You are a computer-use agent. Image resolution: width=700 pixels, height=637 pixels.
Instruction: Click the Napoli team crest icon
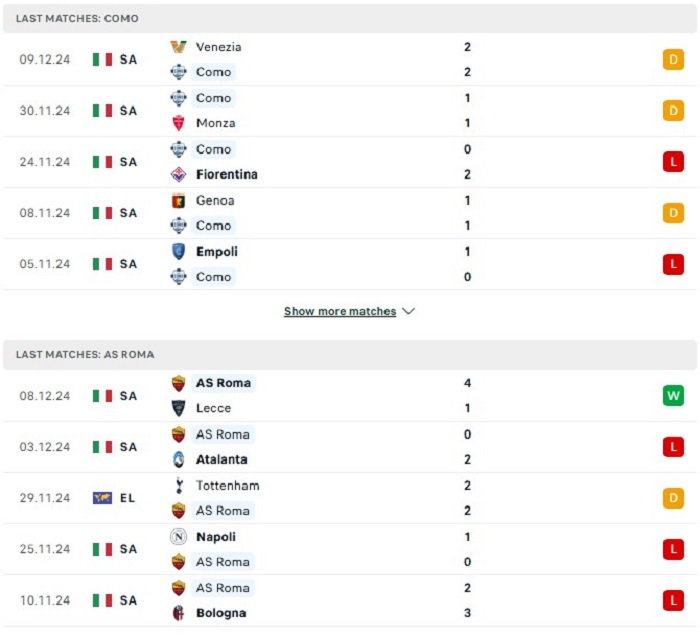coord(178,537)
